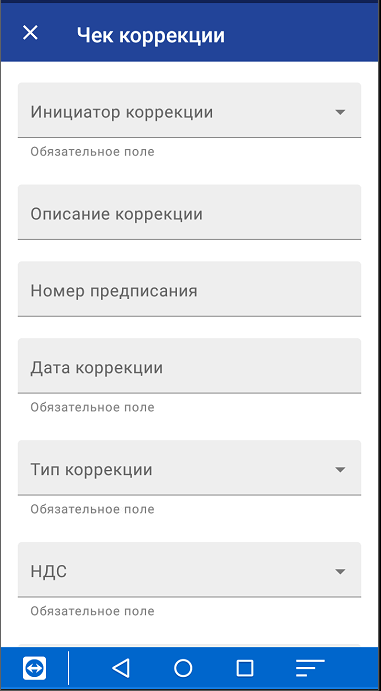Select the НДС field label
This screenshot has width=381, height=691.
[x=48, y=572]
